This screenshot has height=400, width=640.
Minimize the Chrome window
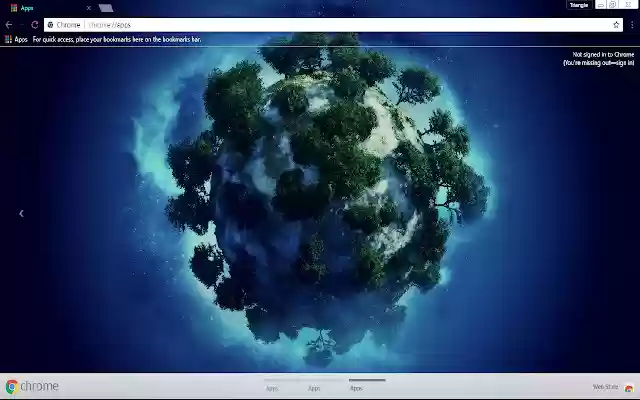[600, 5]
